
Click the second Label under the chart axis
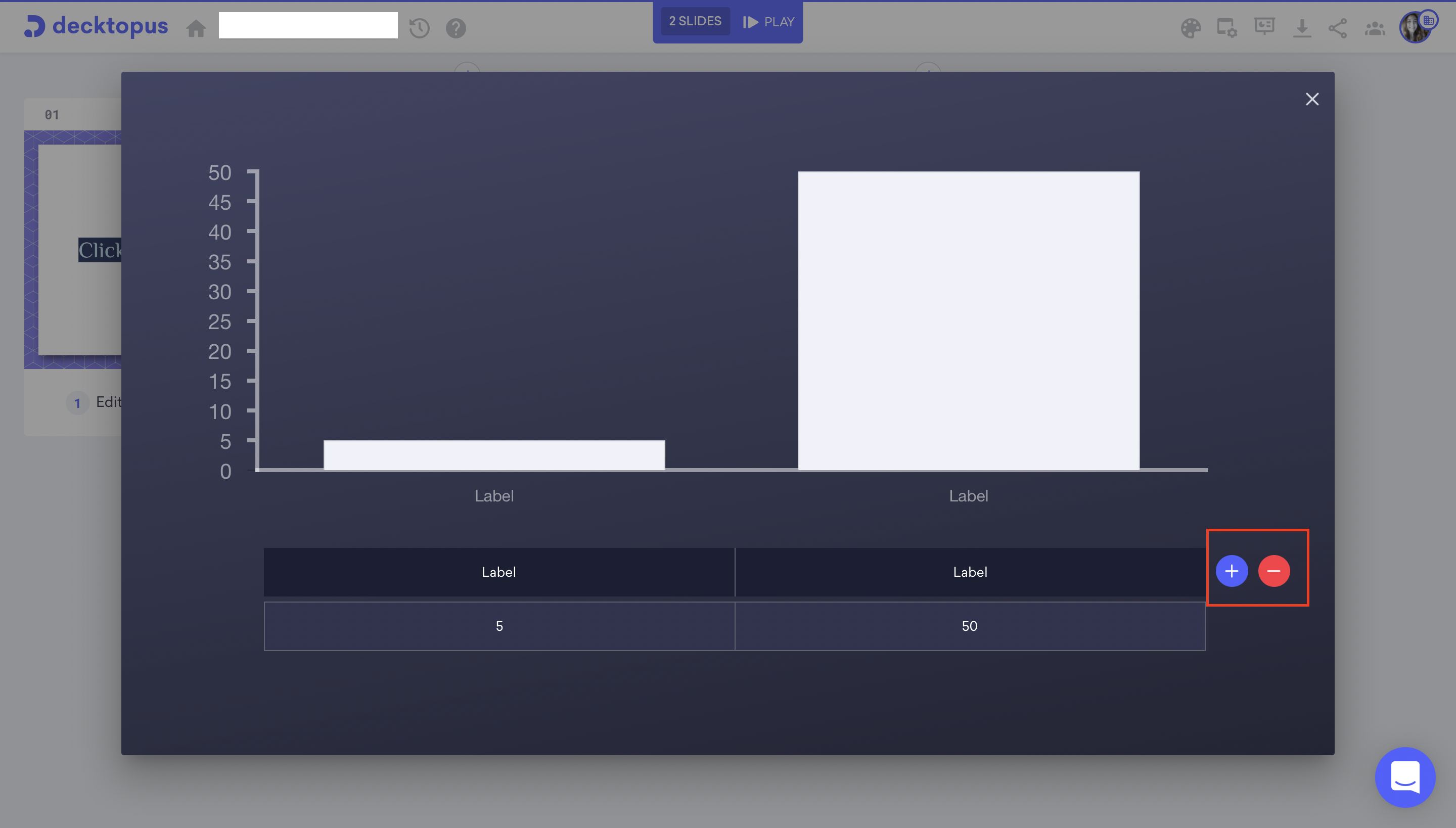point(969,496)
